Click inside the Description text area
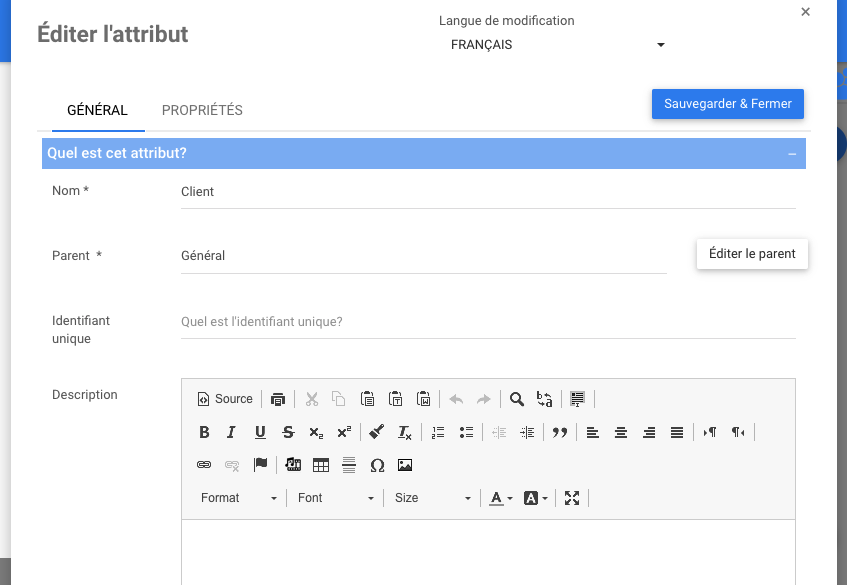Viewport: 847px width, 585px height. coord(488,552)
